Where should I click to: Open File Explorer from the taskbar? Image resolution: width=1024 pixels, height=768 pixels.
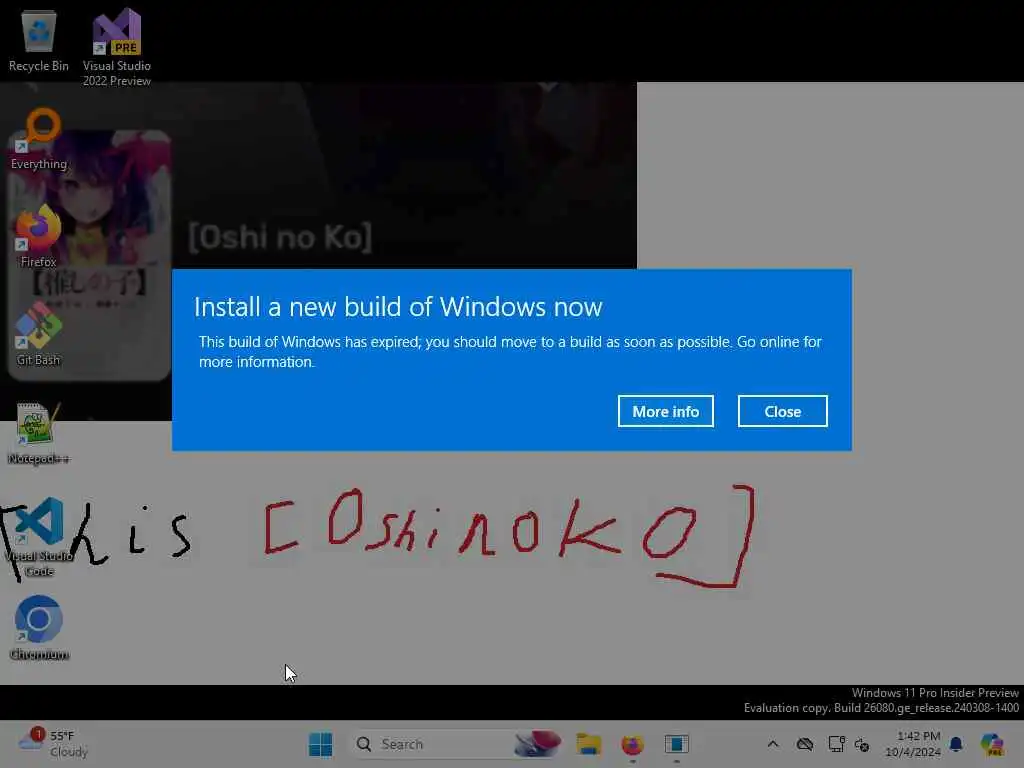(588, 744)
